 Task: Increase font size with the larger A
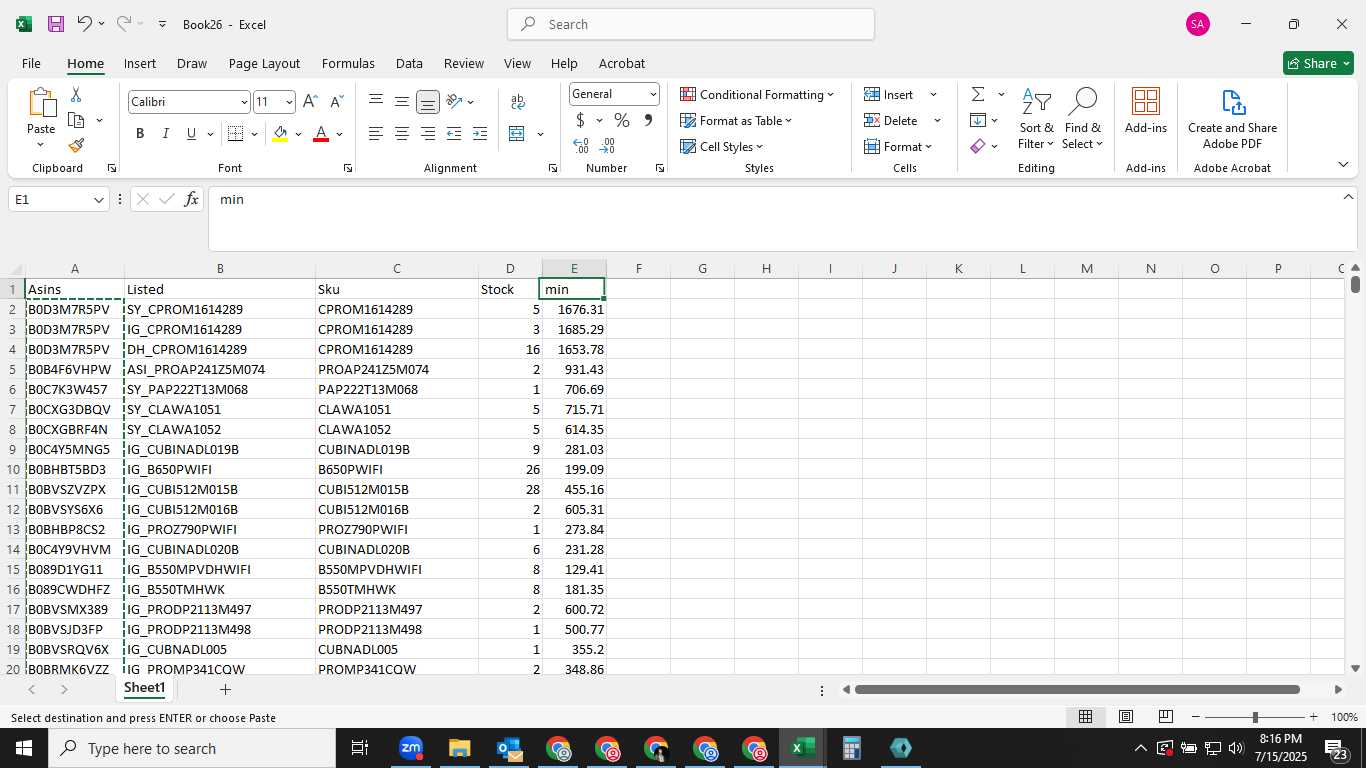click(x=310, y=102)
